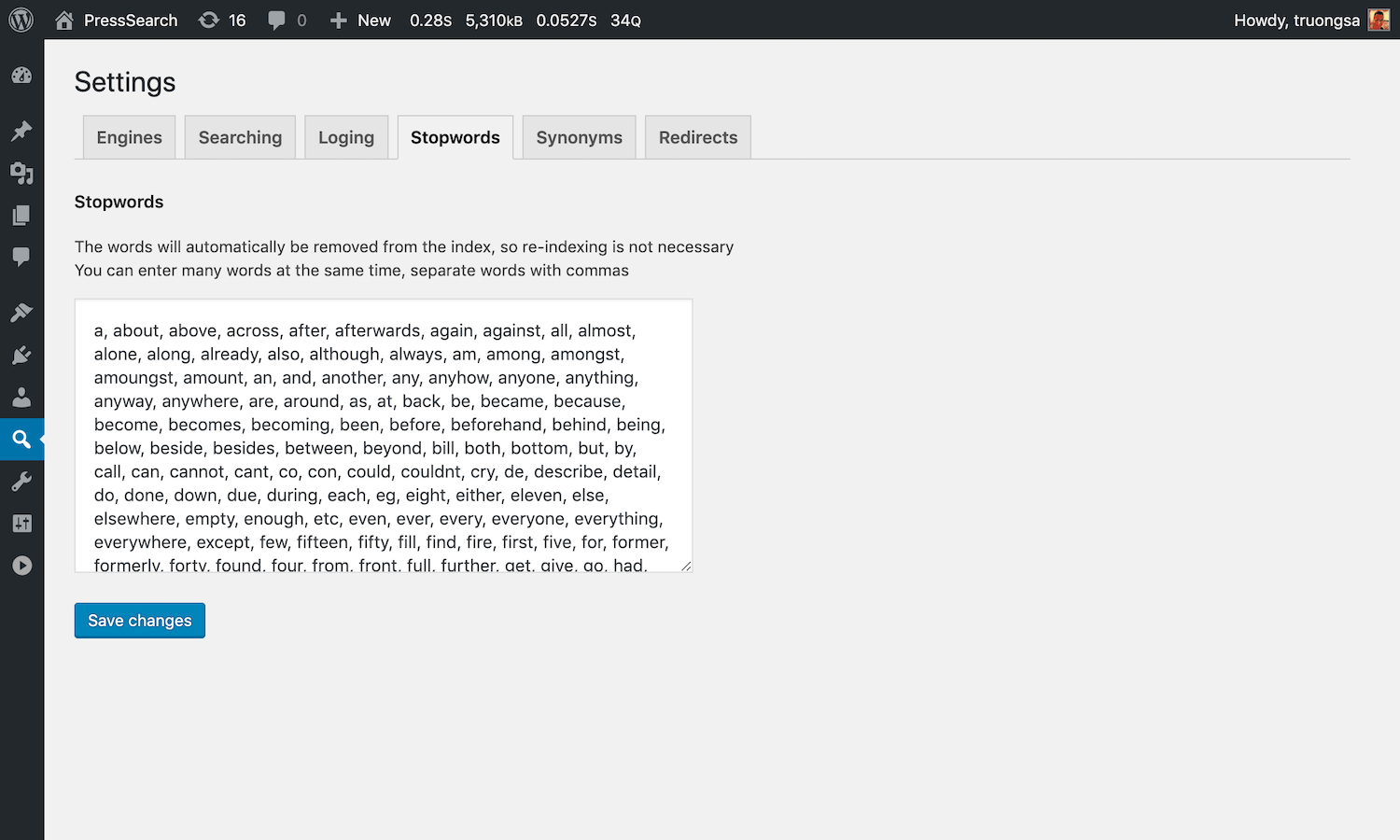Click the plus New content icon
Viewport: 1400px width, 840px height.
339,20
